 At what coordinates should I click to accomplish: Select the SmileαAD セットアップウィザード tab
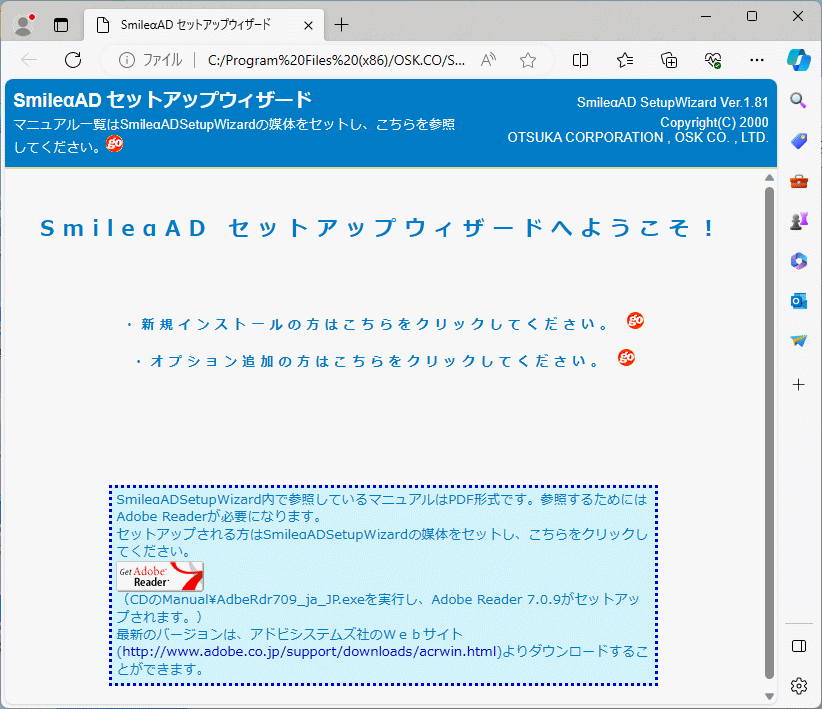point(203,25)
